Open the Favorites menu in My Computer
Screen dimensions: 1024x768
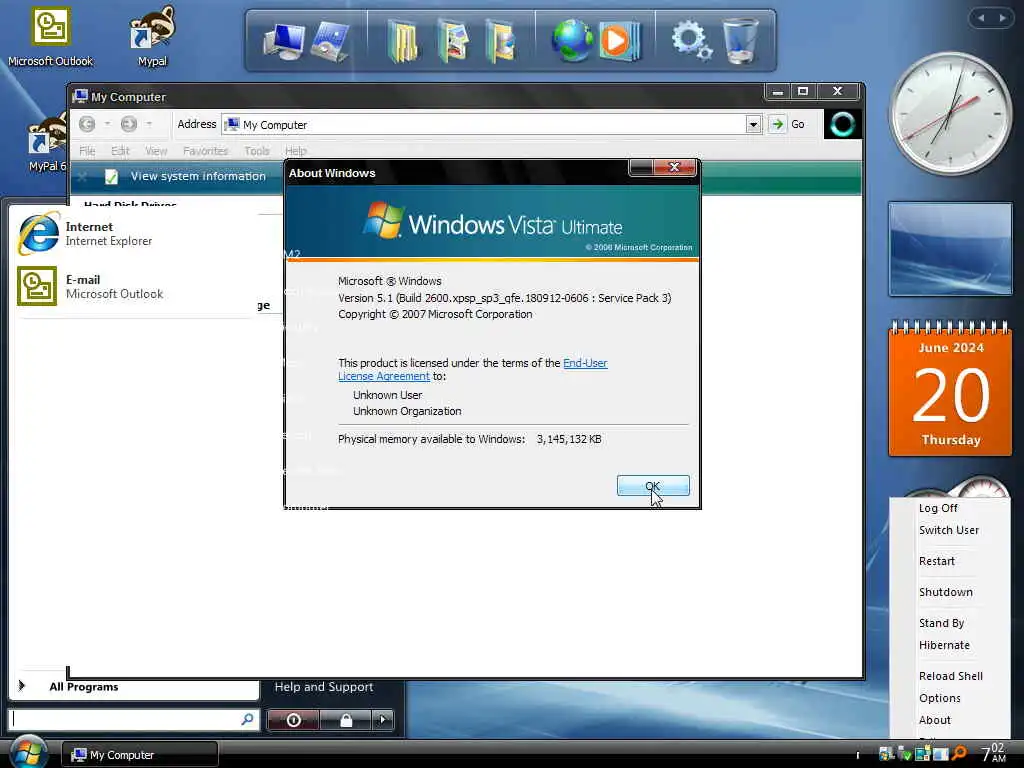click(205, 151)
